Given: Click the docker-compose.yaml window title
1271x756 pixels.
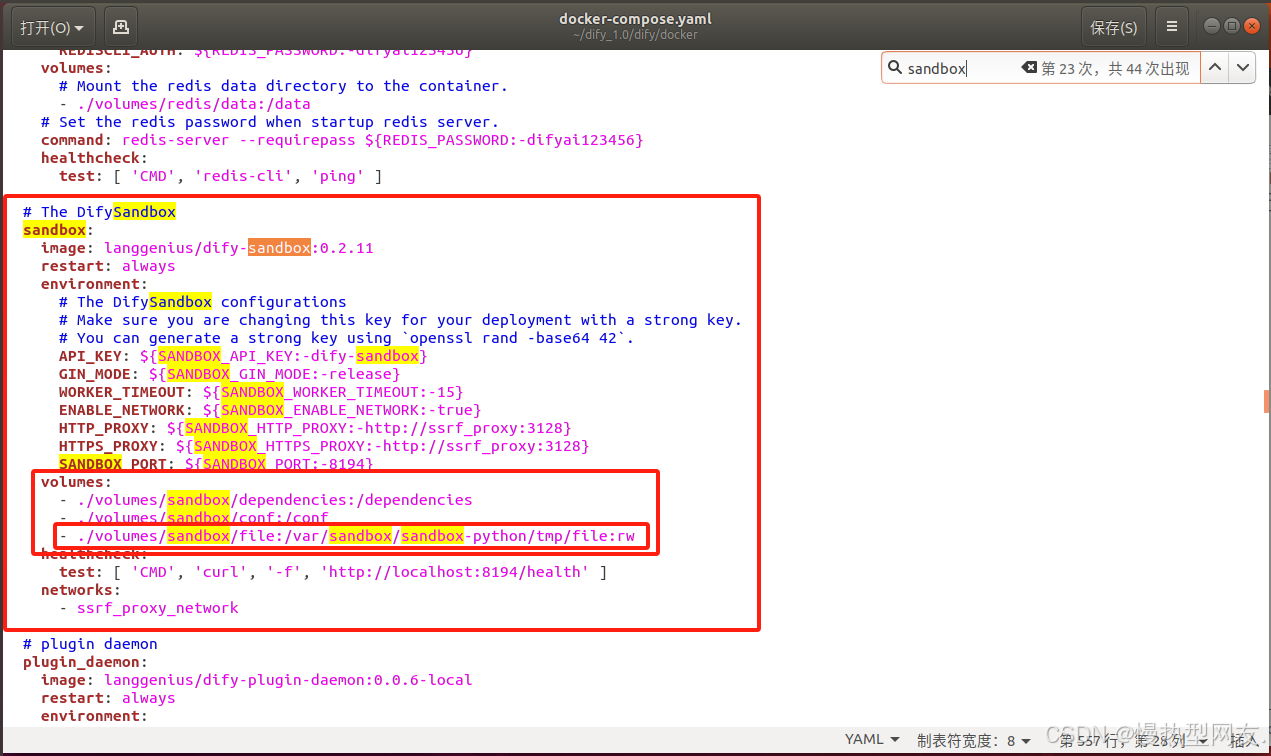Looking at the screenshot, I should pos(635,19).
